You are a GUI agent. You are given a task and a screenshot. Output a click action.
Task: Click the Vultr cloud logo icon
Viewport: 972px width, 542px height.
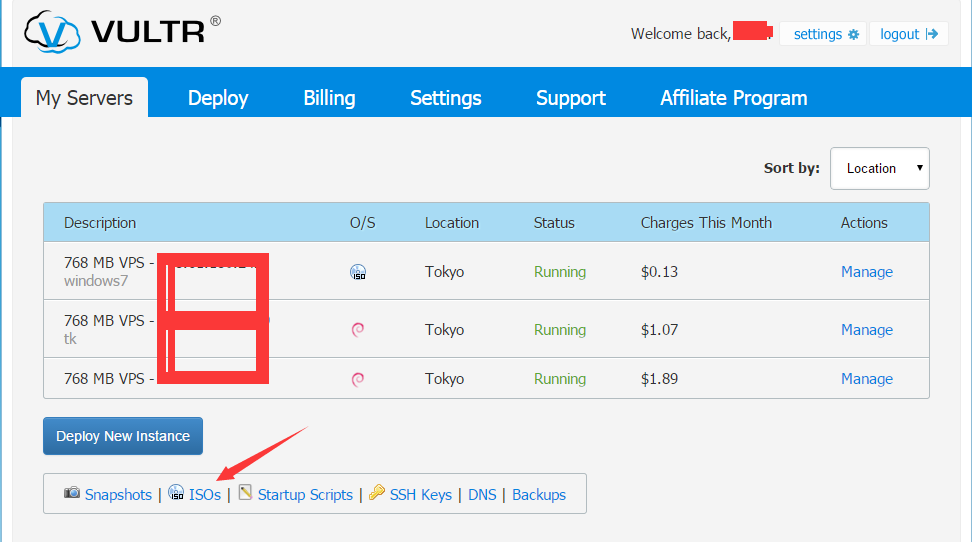pyautogui.click(x=52, y=32)
